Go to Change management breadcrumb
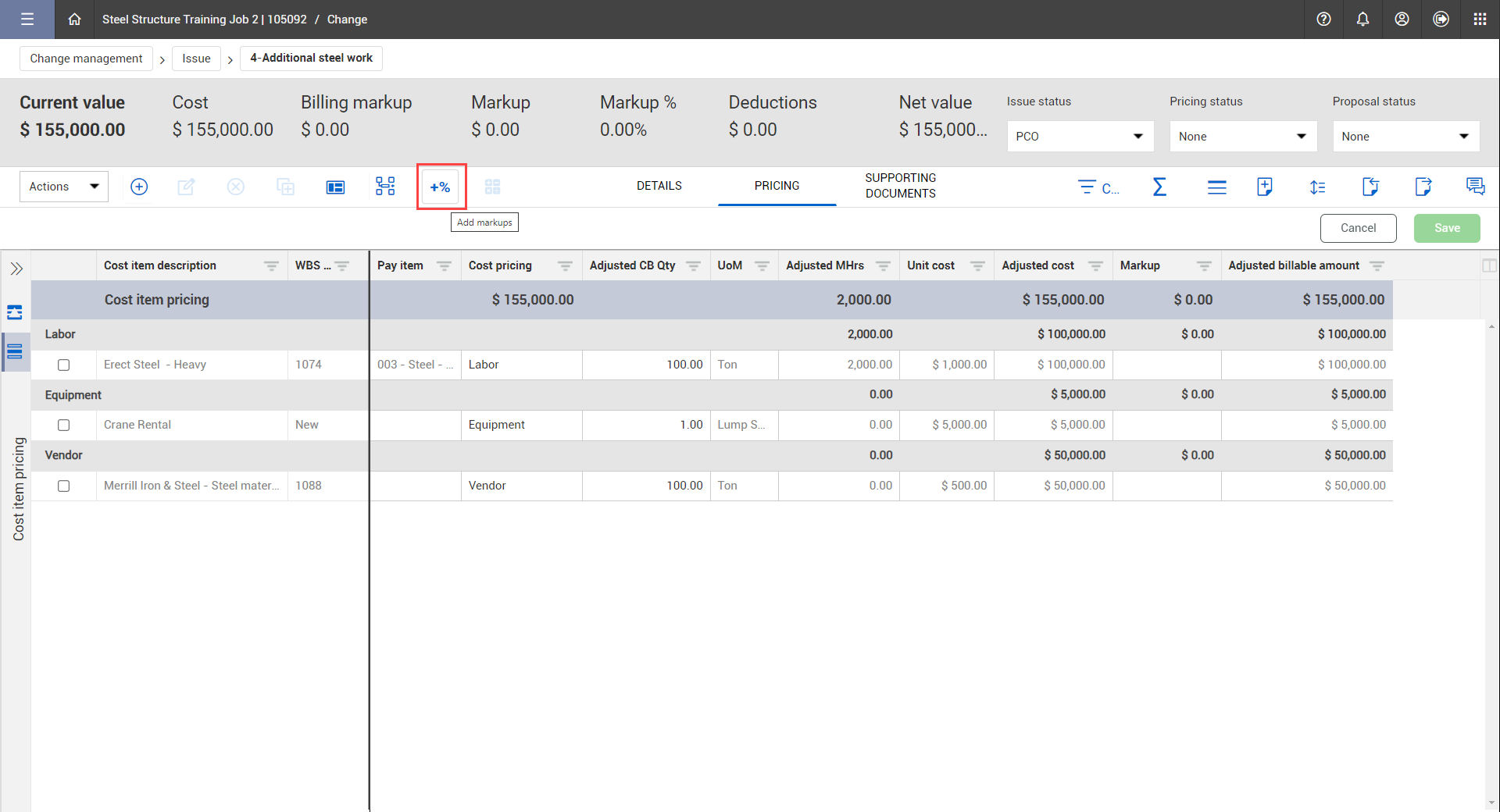1500x812 pixels. click(x=86, y=59)
